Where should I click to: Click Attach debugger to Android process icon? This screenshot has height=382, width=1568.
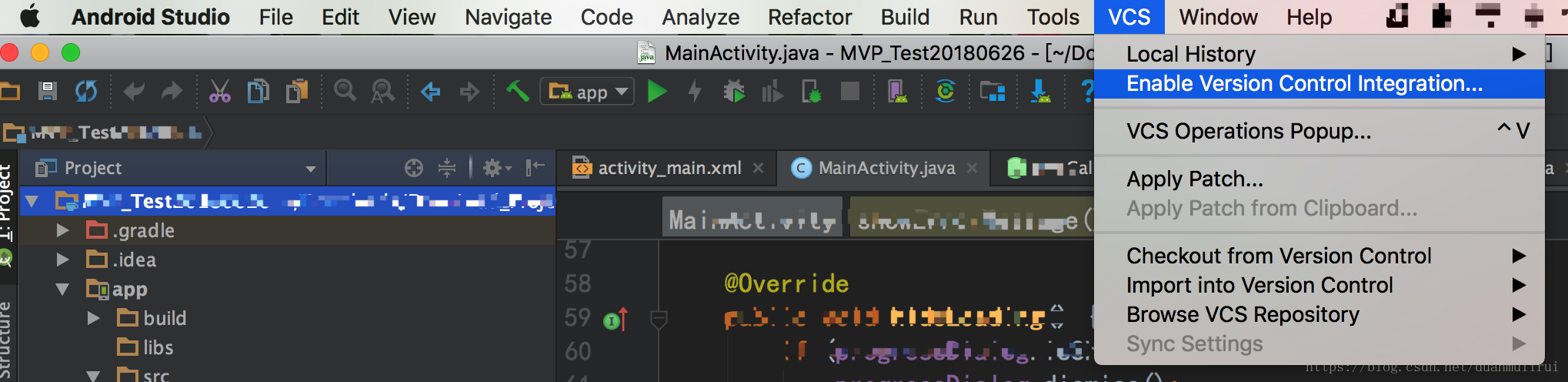coord(811,92)
